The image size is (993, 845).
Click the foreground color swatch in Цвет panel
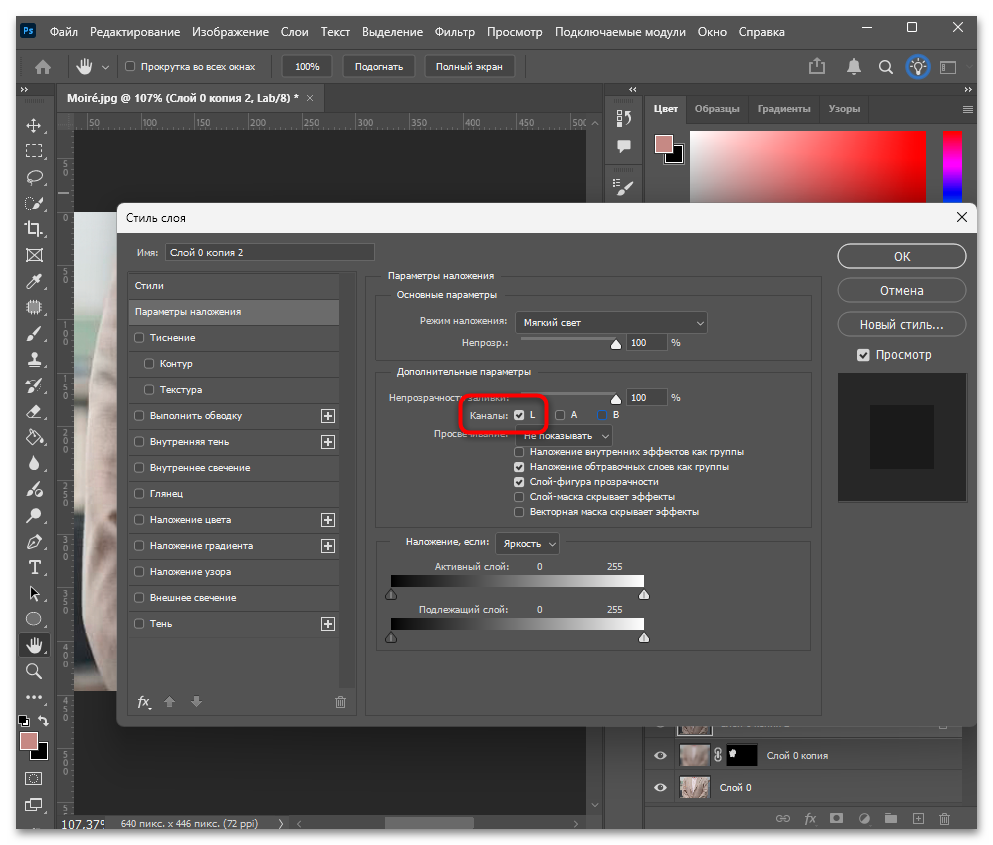point(664,144)
